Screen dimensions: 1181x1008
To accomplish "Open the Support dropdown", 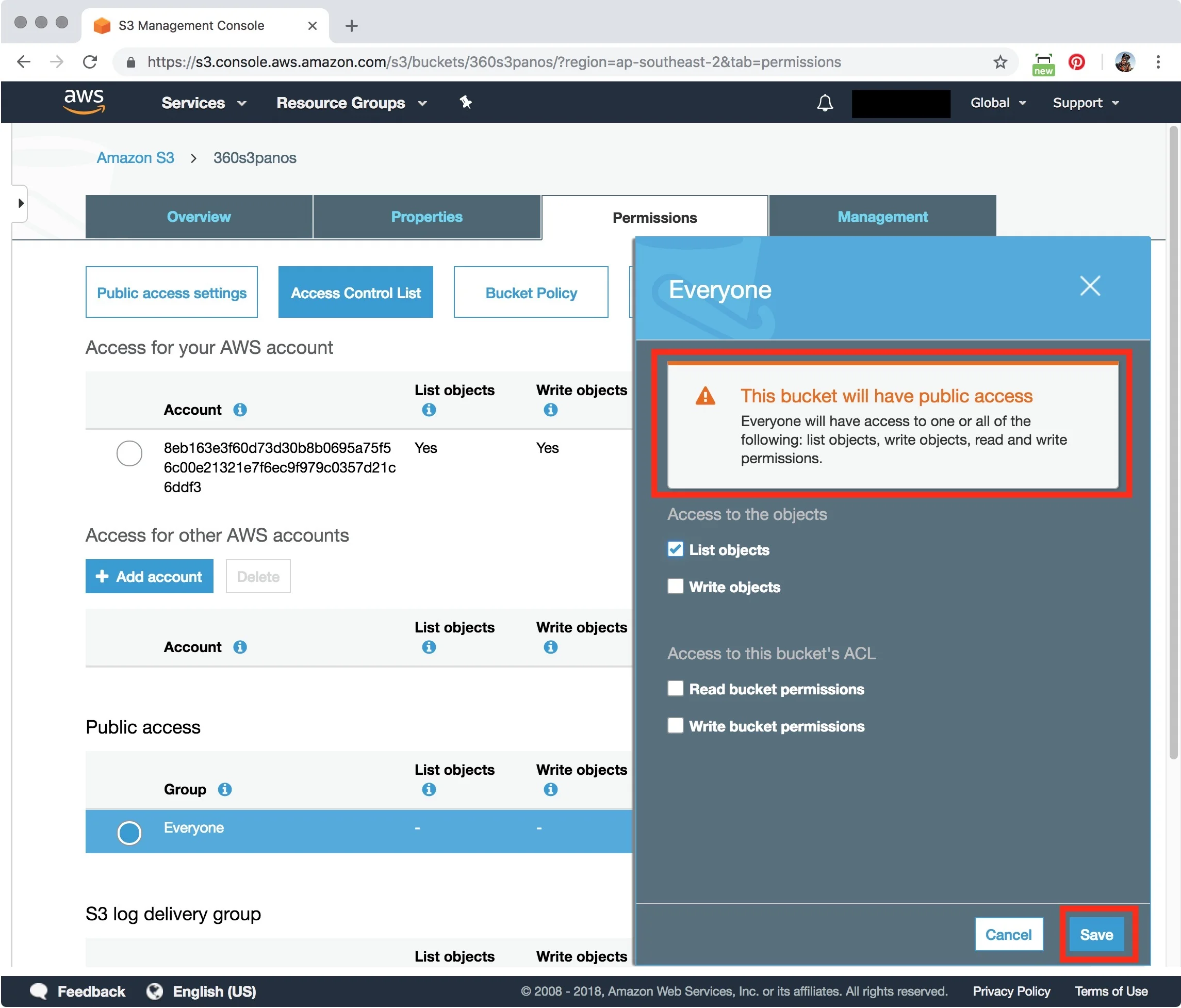I will click(x=1086, y=103).
